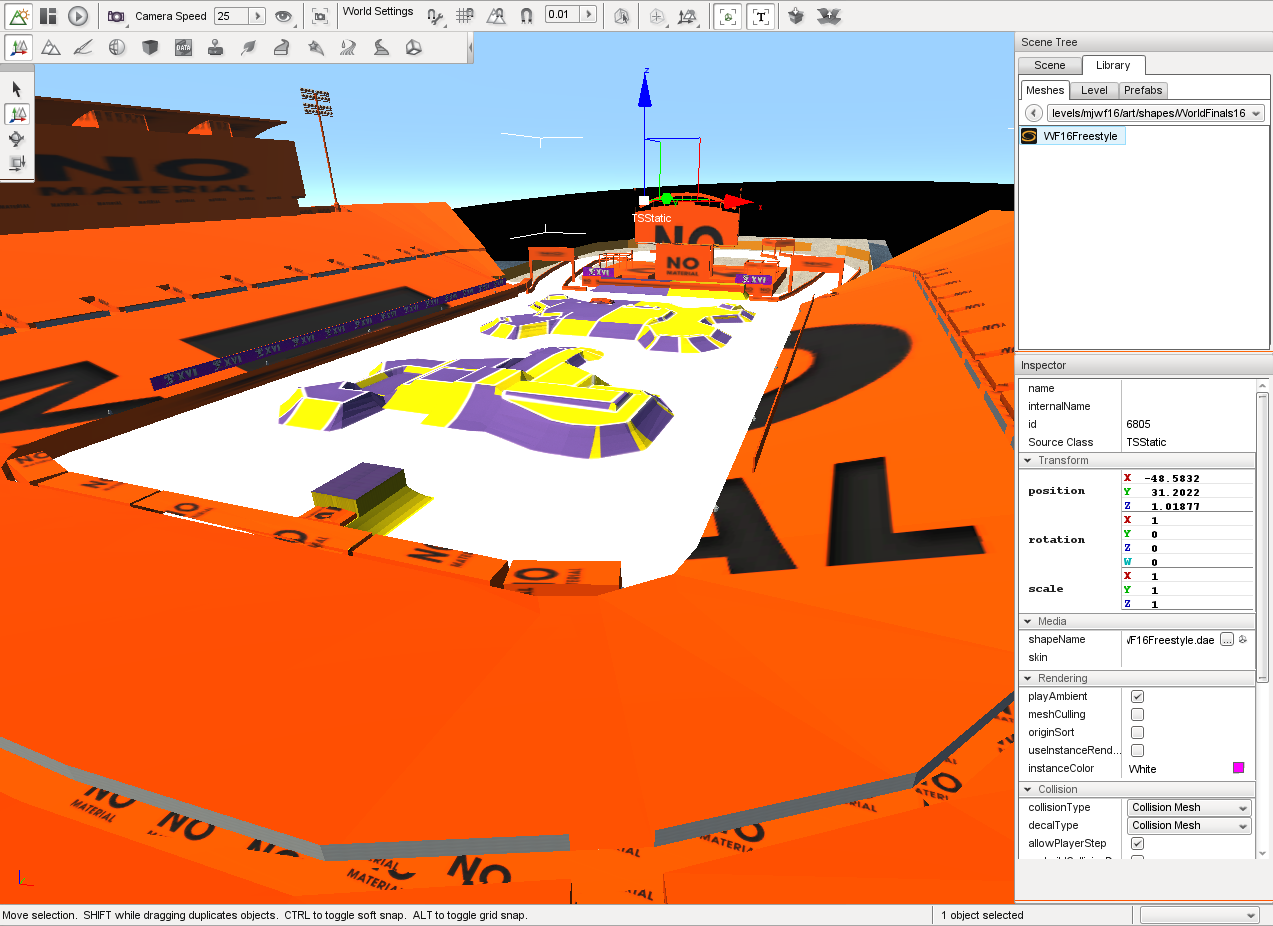Toggle the playAmbient checkbox
This screenshot has width=1273, height=926.
click(1137, 697)
